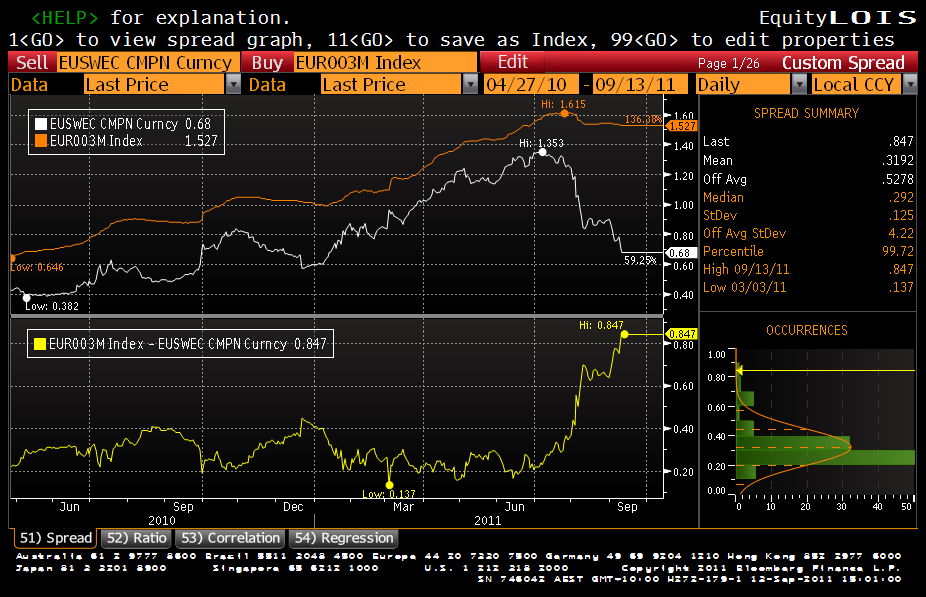Click the Edit button
This screenshot has height=597, width=926.
click(513, 62)
